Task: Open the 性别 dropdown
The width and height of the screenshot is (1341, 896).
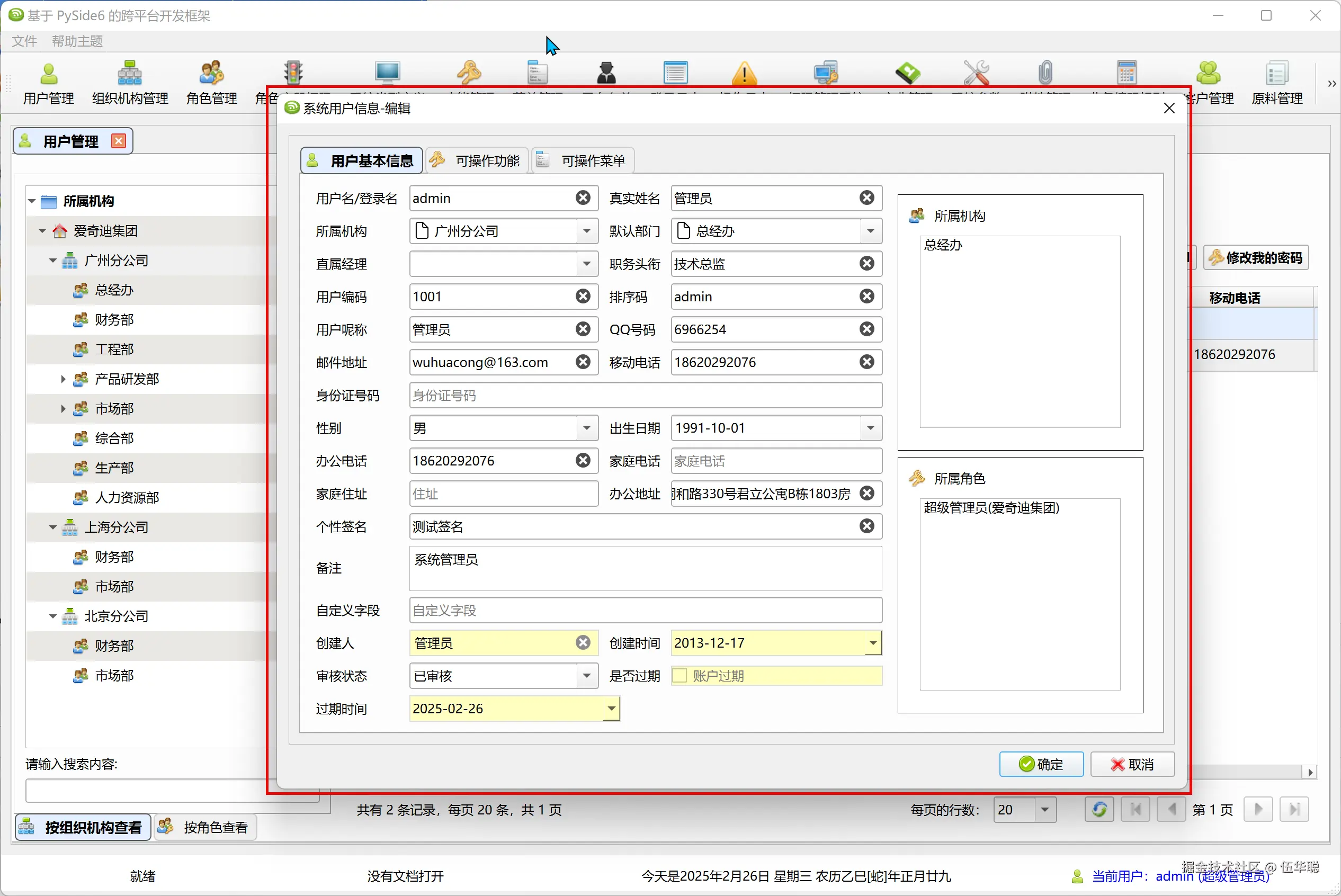Action: click(x=587, y=428)
